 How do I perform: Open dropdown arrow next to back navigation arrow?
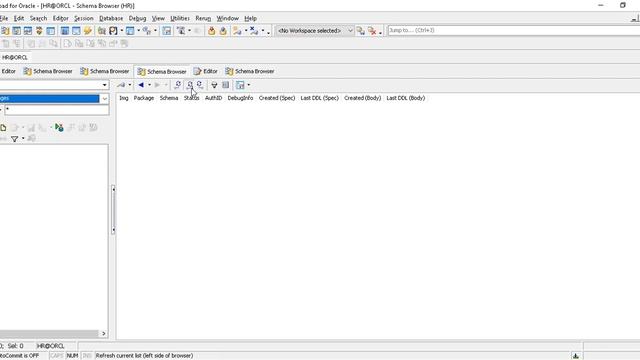coord(149,85)
